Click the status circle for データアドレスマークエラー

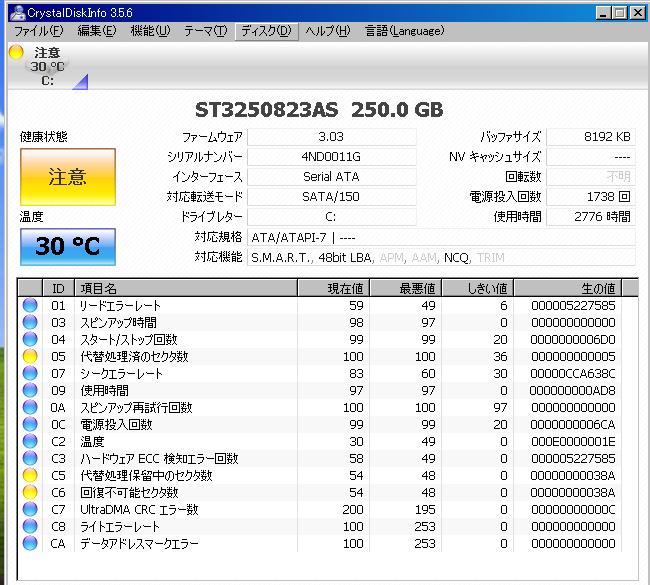coord(30,543)
